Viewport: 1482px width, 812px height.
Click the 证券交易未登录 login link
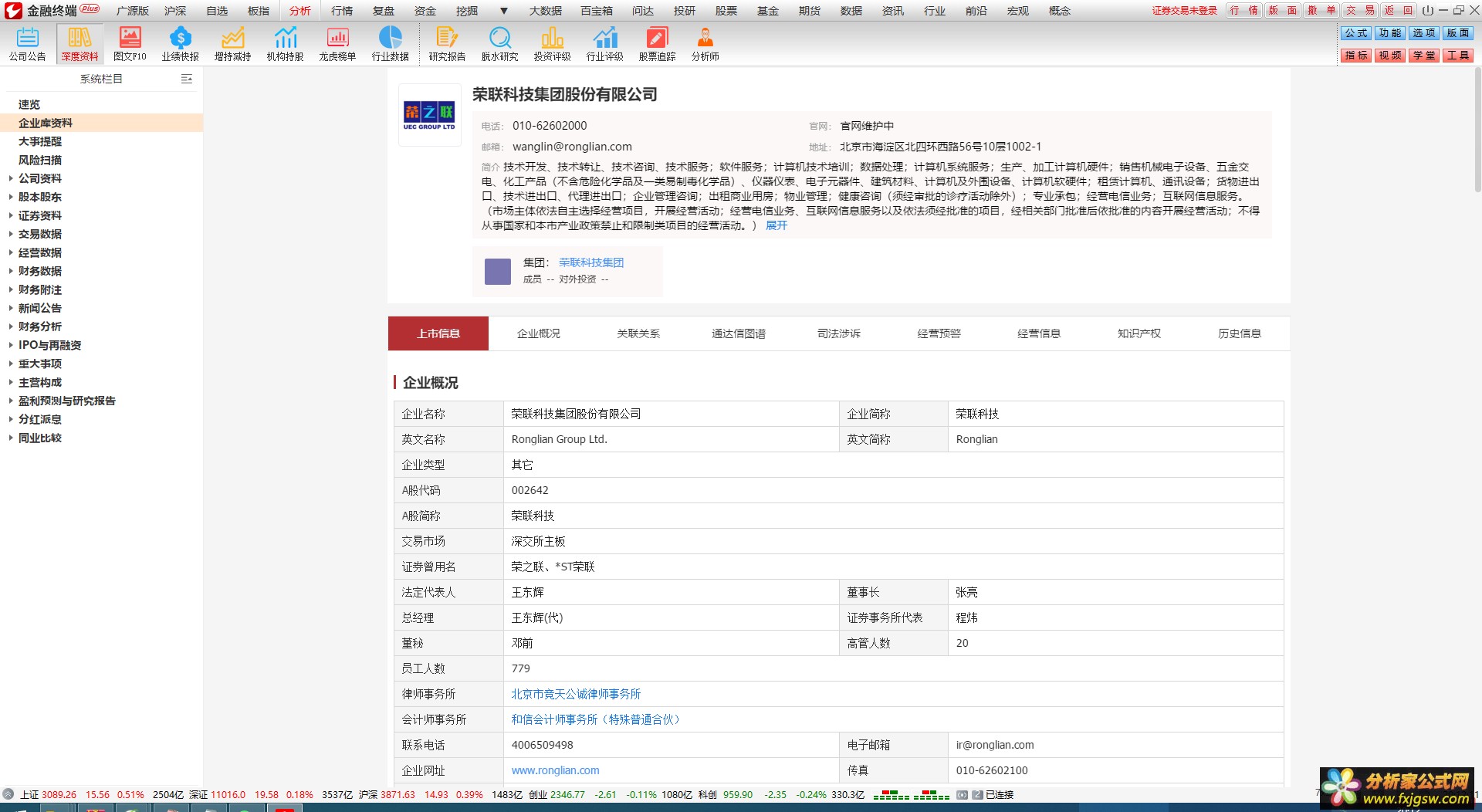(x=1184, y=11)
